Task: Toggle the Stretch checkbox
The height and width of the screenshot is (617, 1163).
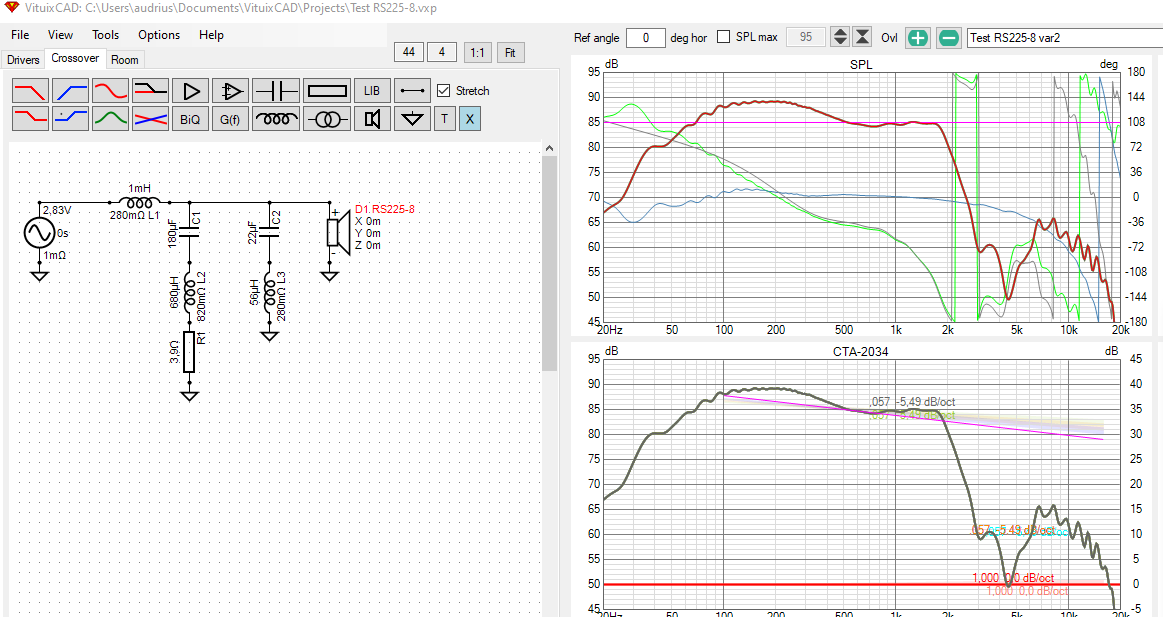Action: [444, 90]
